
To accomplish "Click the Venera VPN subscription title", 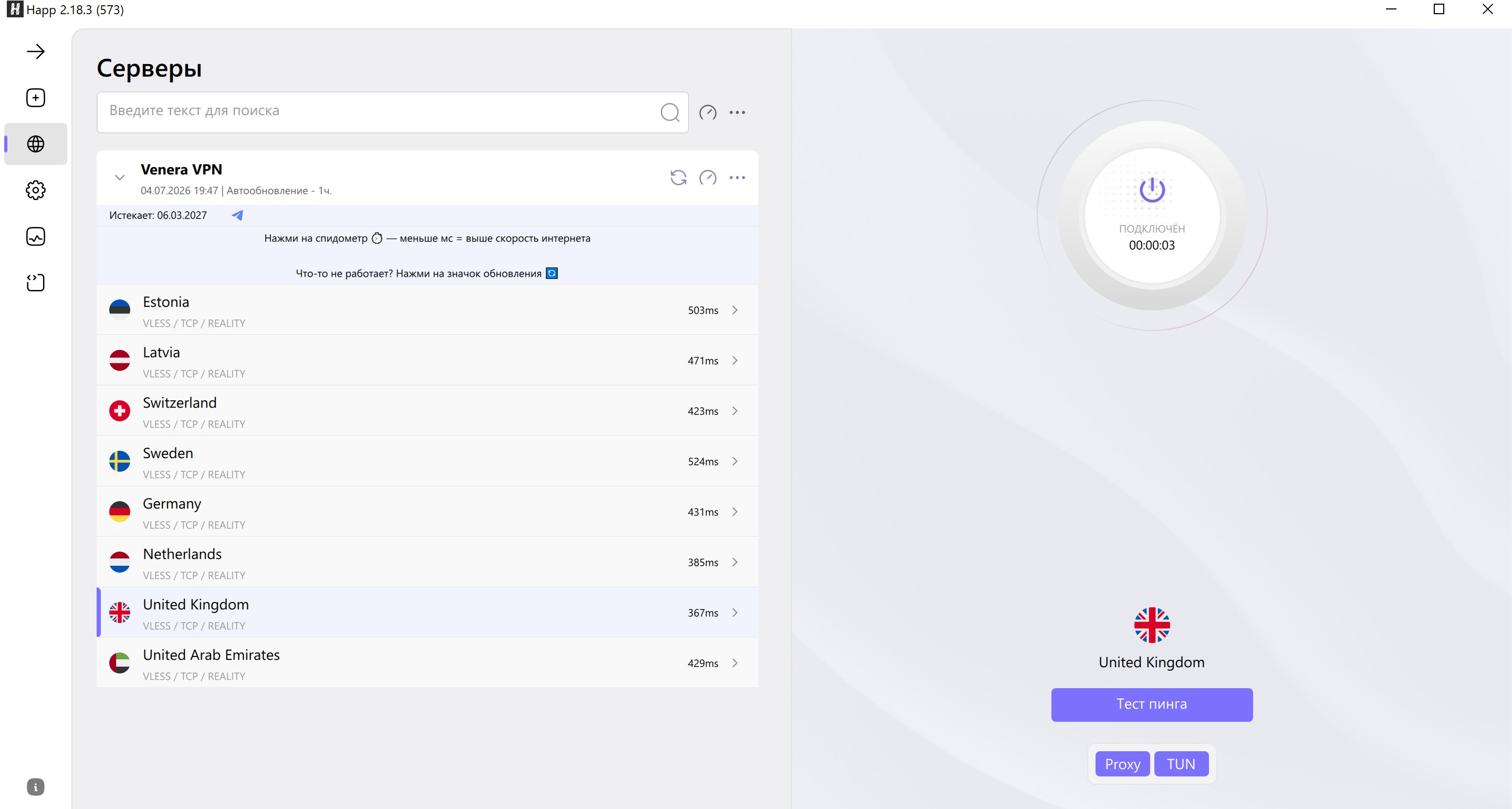I will click(x=181, y=170).
